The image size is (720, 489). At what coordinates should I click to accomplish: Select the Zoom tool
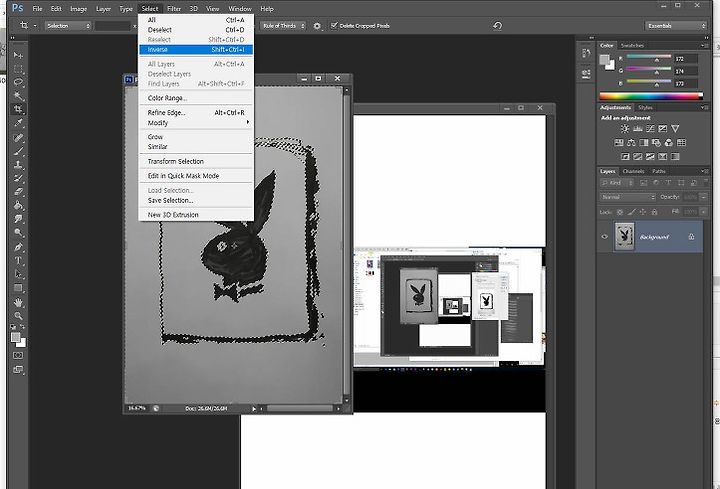click(18, 316)
